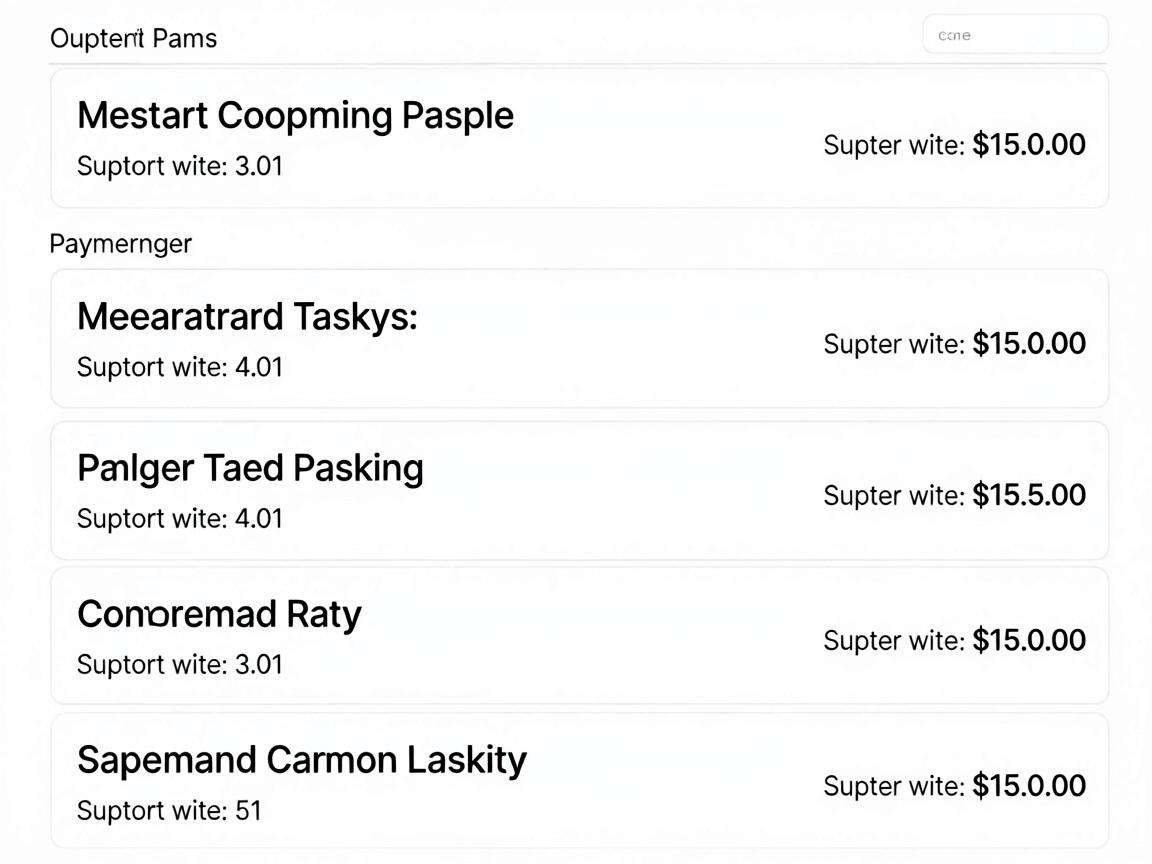This screenshot has height=864, width=1152.
Task: Click the search field at top right
Action: (x=1015, y=35)
